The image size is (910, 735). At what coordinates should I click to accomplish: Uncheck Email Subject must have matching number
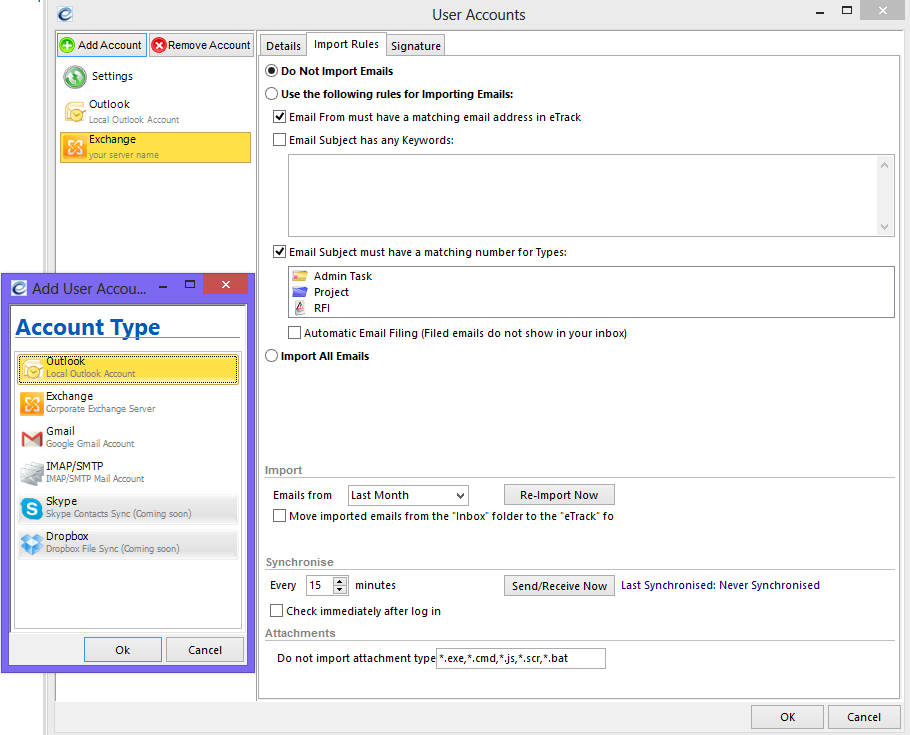pos(280,251)
